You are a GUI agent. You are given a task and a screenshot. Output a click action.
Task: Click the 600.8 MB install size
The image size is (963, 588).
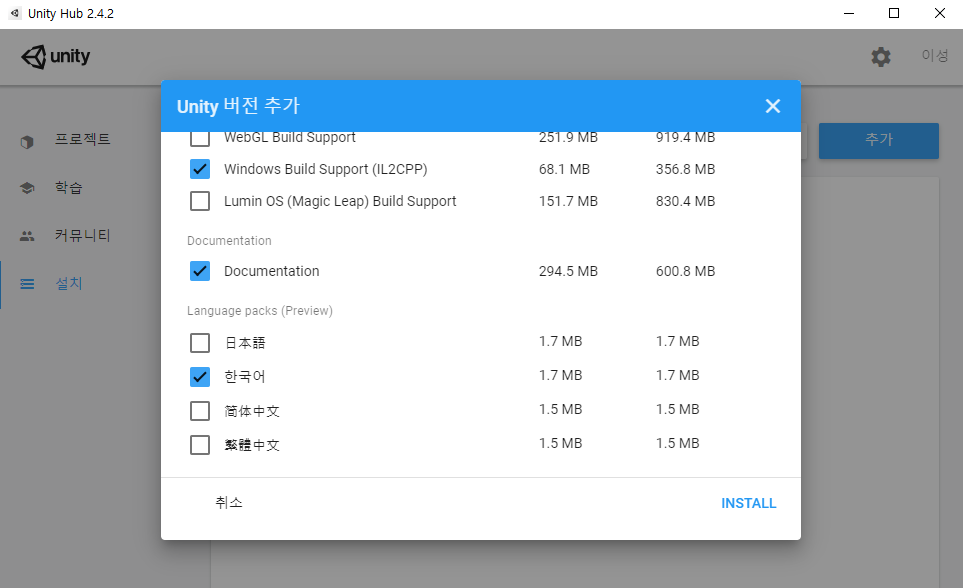pyautogui.click(x=685, y=271)
